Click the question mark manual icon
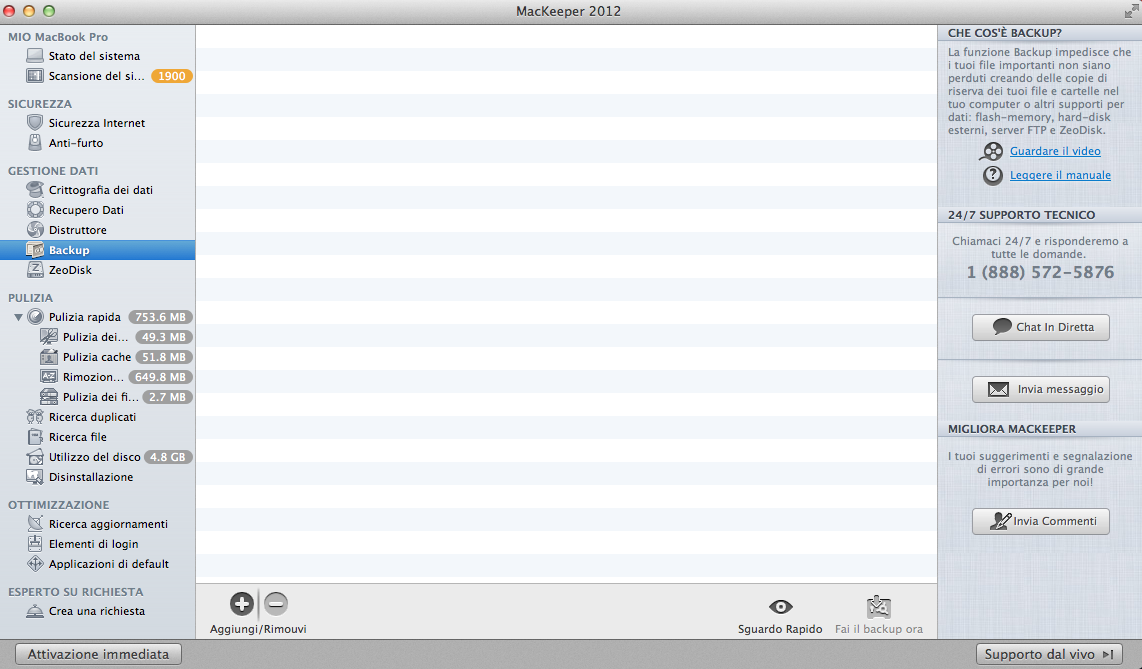This screenshot has width=1142, height=669. tap(992, 175)
